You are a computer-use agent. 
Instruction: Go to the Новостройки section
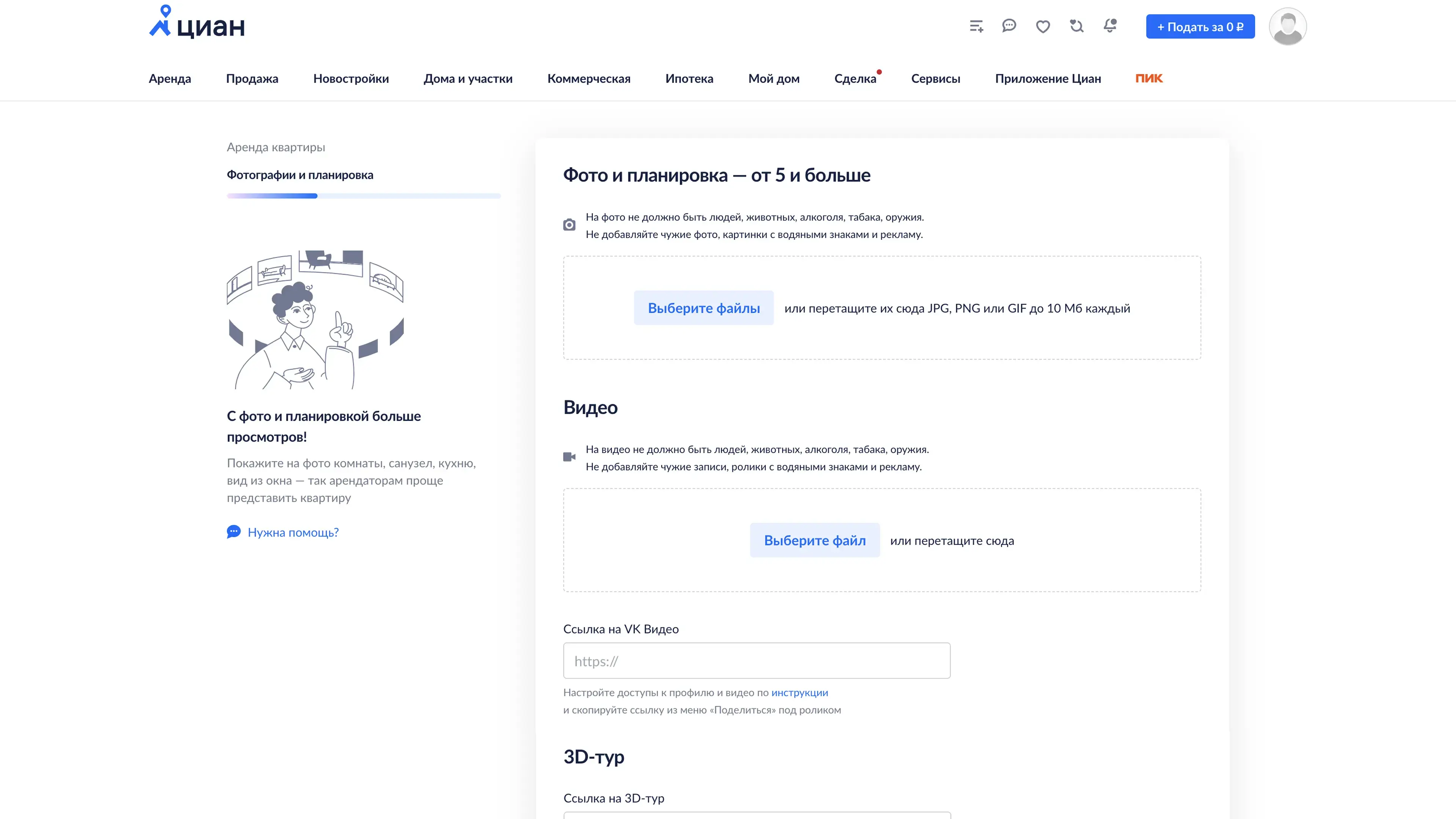(x=351, y=78)
